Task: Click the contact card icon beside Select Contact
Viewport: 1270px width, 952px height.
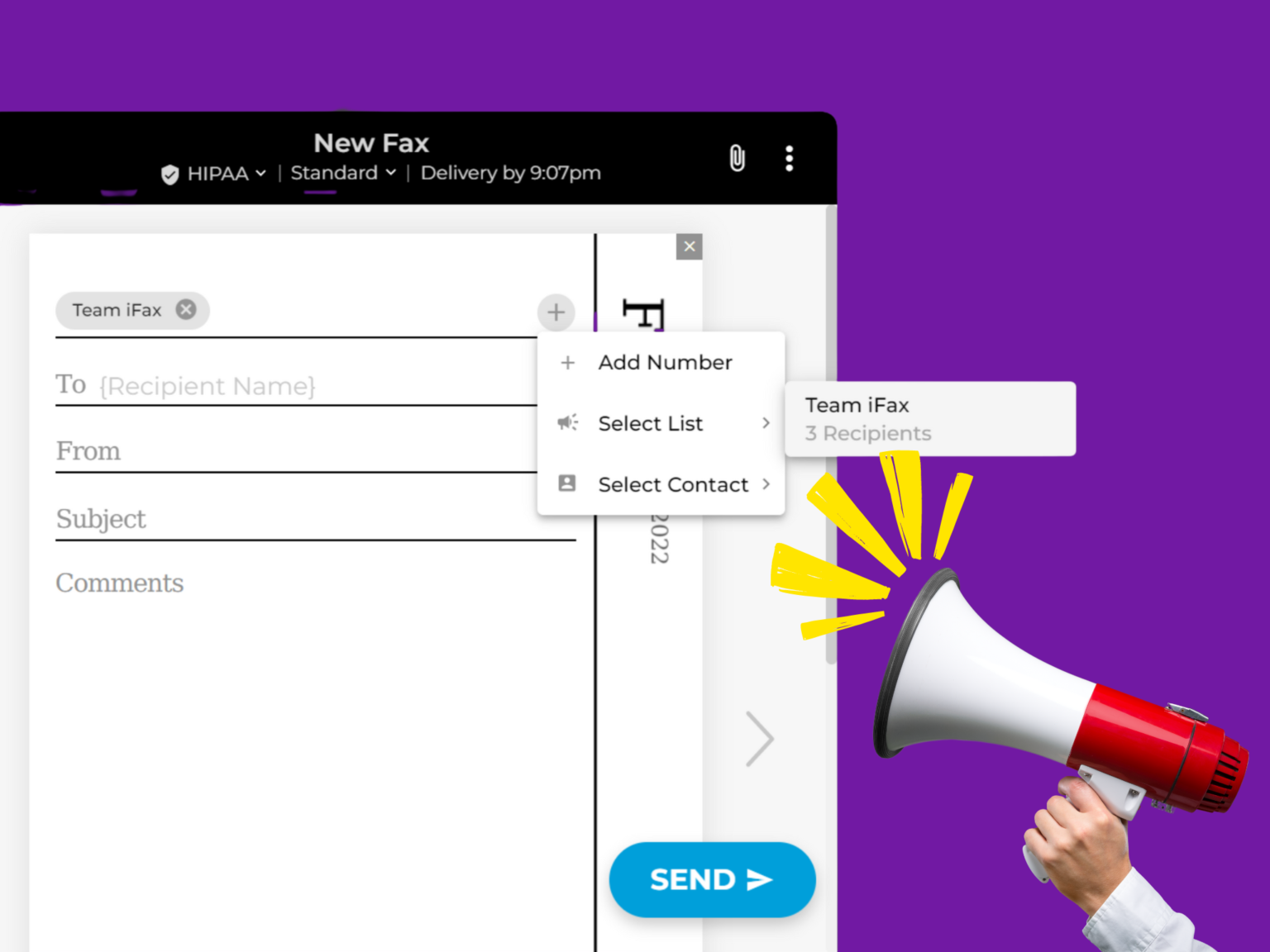Action: pyautogui.click(x=567, y=483)
